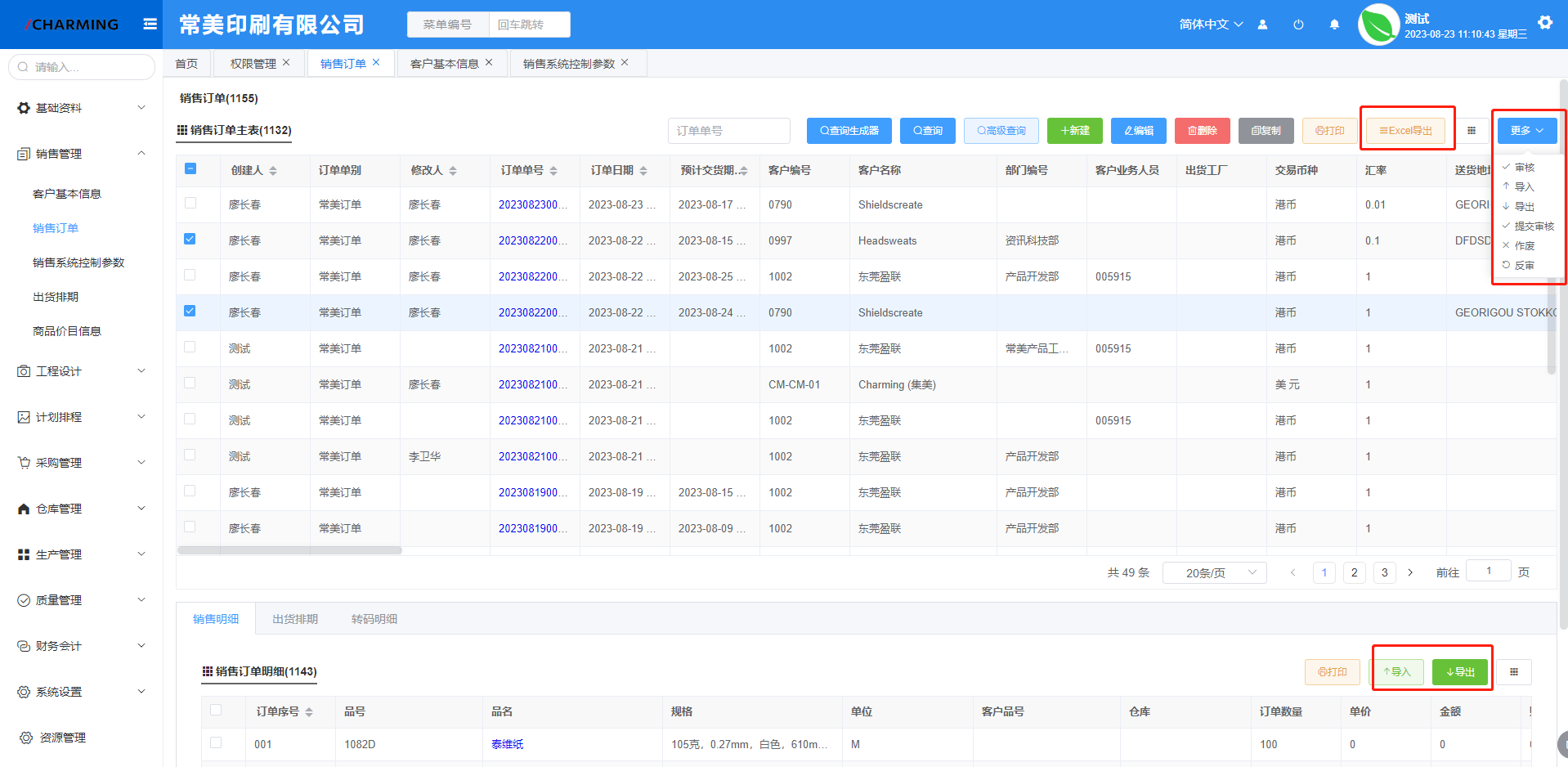The height and width of the screenshot is (767, 1568).
Task: Toggle the 更多 dropdown button
Action: pyautogui.click(x=1527, y=131)
